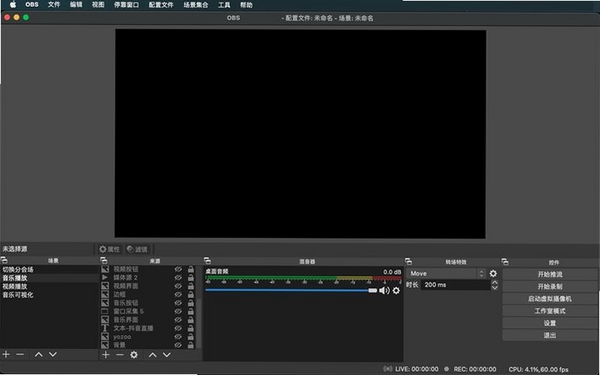Toggle visibility of the 视频界面 source
This screenshot has height=375, width=600.
coord(178,286)
